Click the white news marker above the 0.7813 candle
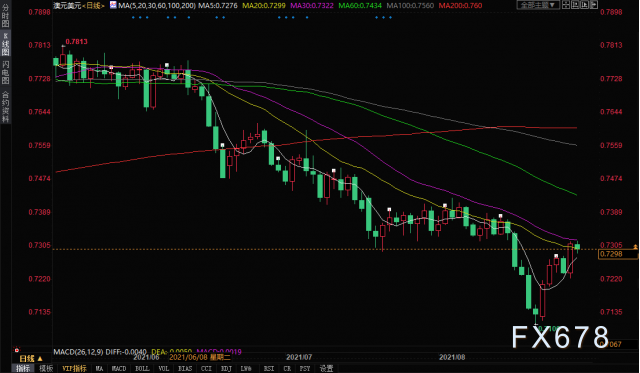Image resolution: width=640 pixels, height=373 pixels. click(x=63, y=46)
